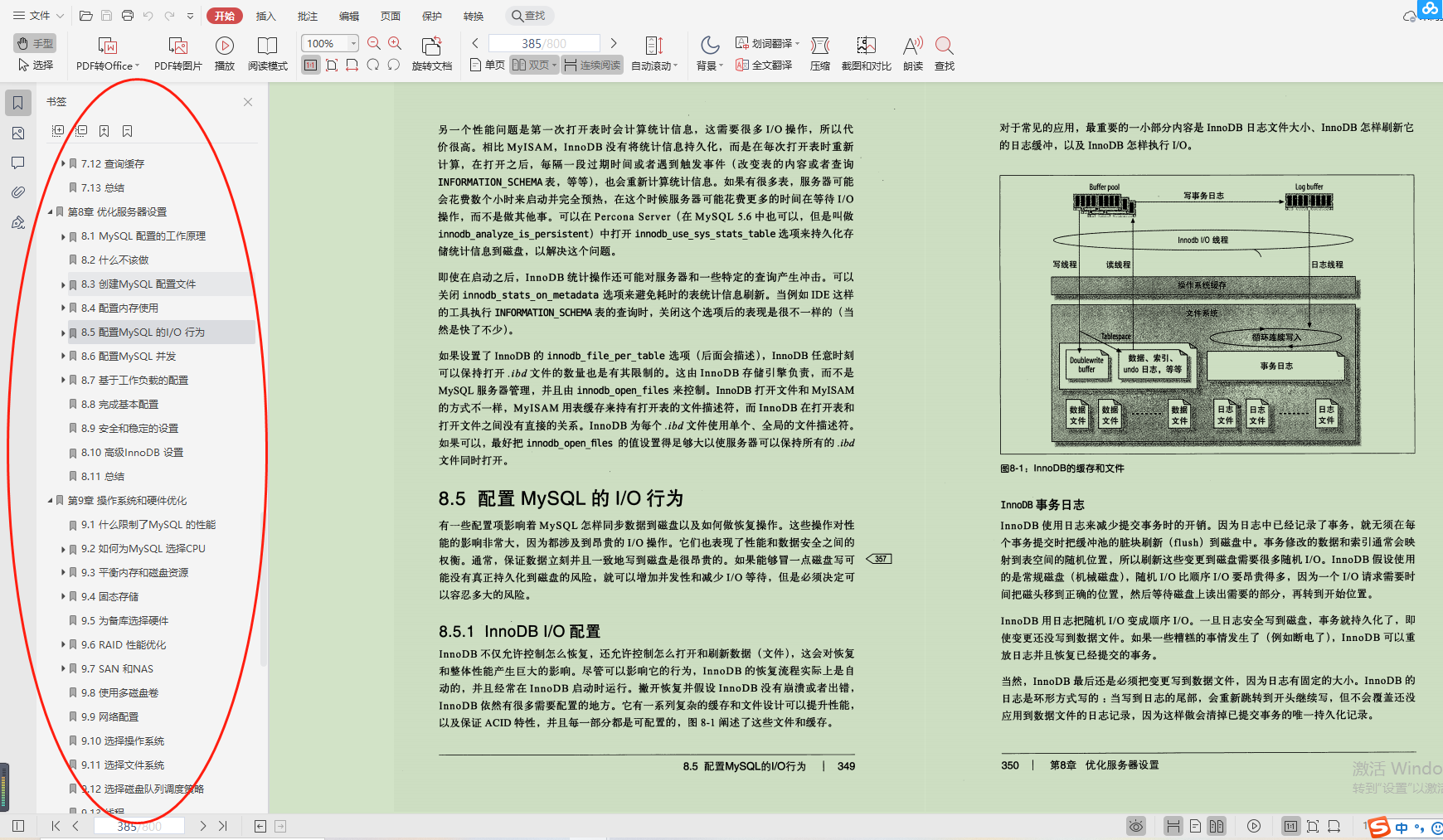Open a file with the folder icon
This screenshot has height=840, width=1443.
85,16
